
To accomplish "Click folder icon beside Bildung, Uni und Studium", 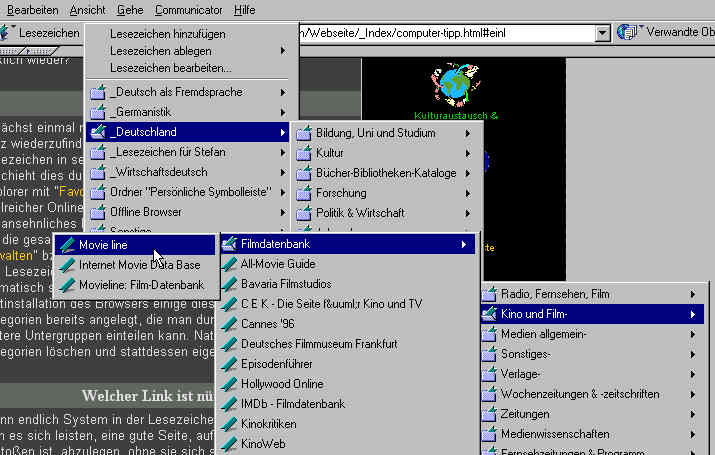I will point(303,133).
